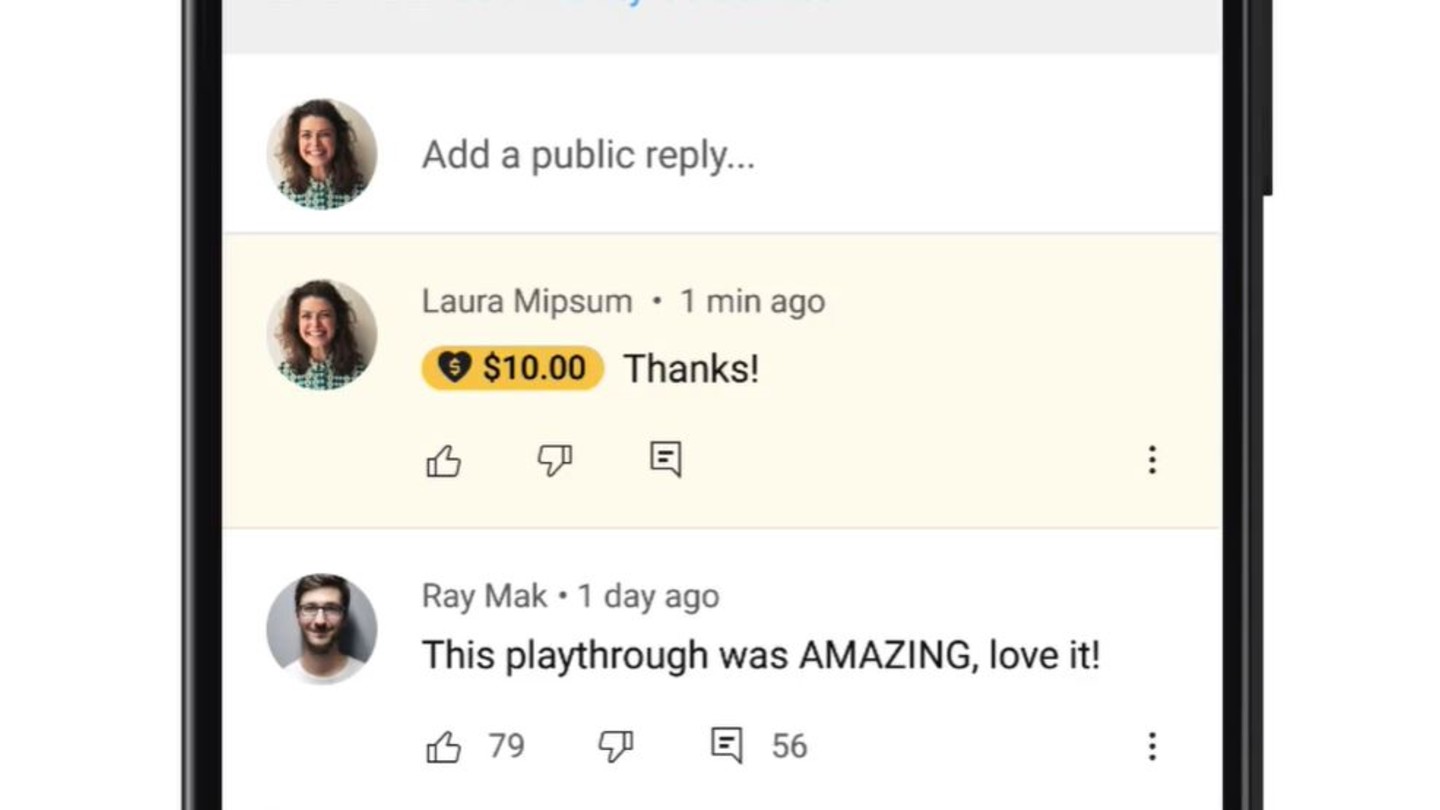Open Ray Mak's channel page
Image resolution: width=1440 pixels, height=810 pixels.
click(x=481, y=596)
